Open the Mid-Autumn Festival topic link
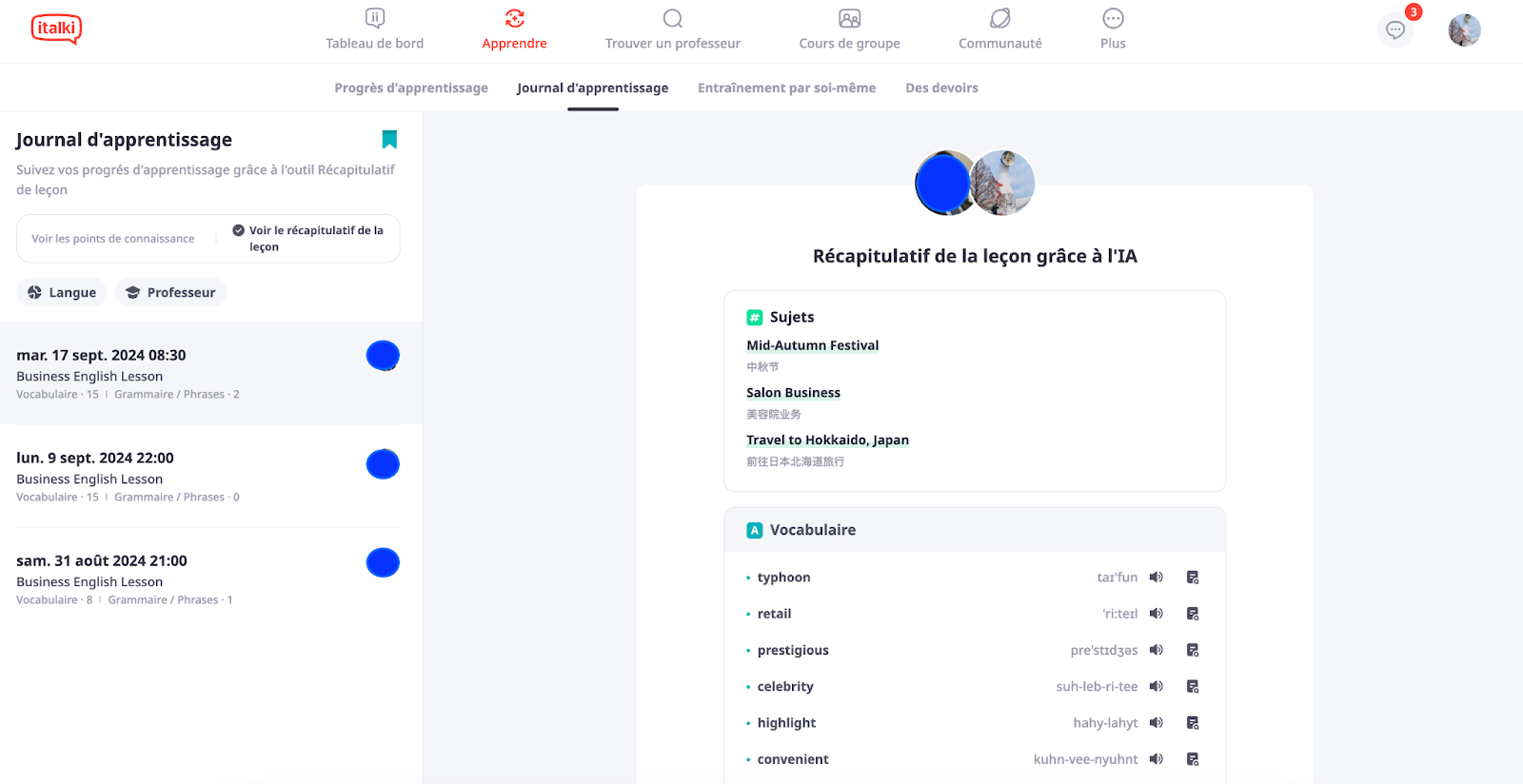This screenshot has height=784, width=1523. (x=812, y=345)
